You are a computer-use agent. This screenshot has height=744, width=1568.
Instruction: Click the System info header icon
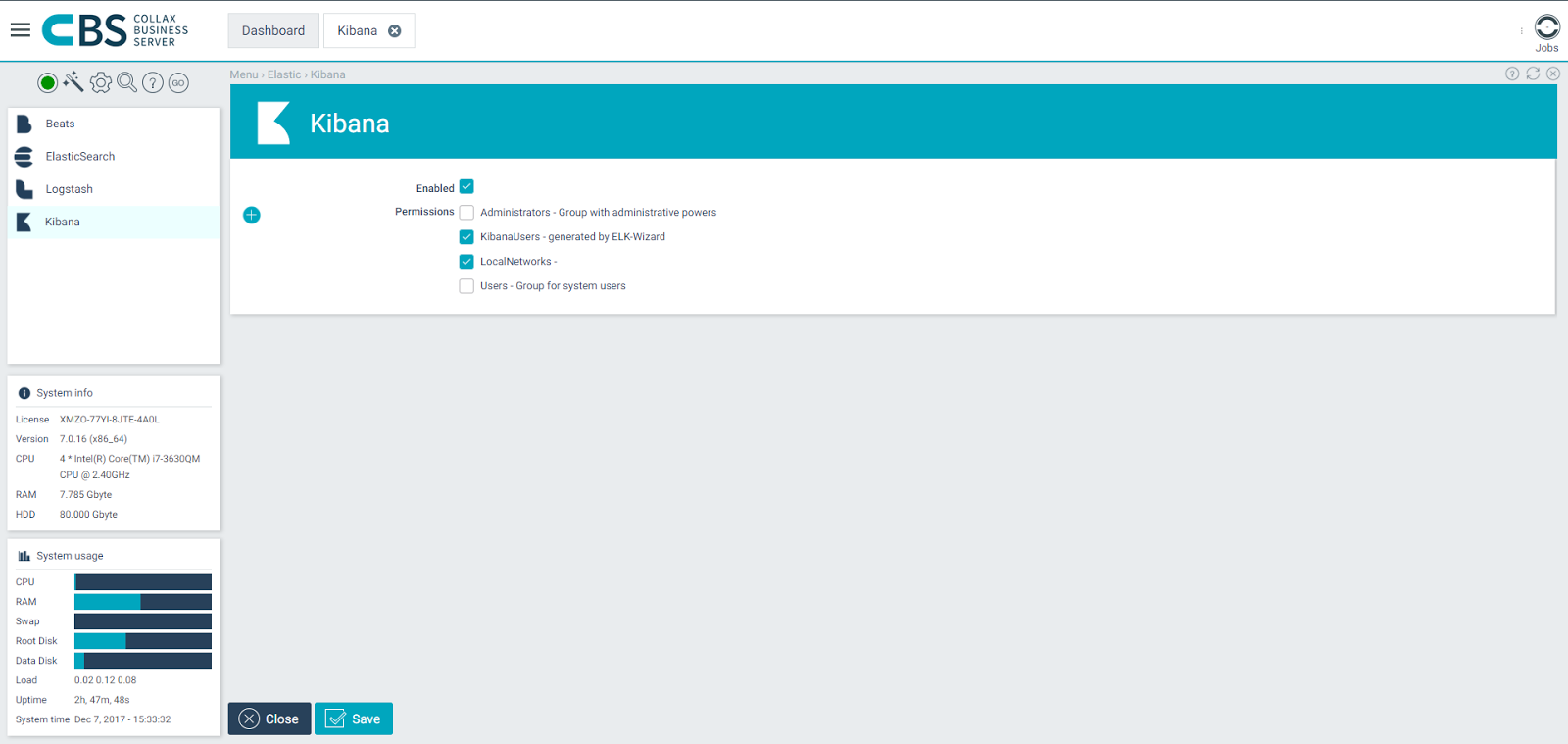(x=24, y=393)
